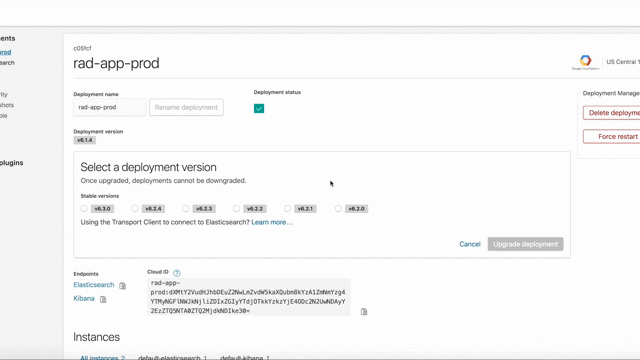The width and height of the screenshot is (640, 360).
Task: Click the green deployment status checkmark
Action: tap(259, 108)
